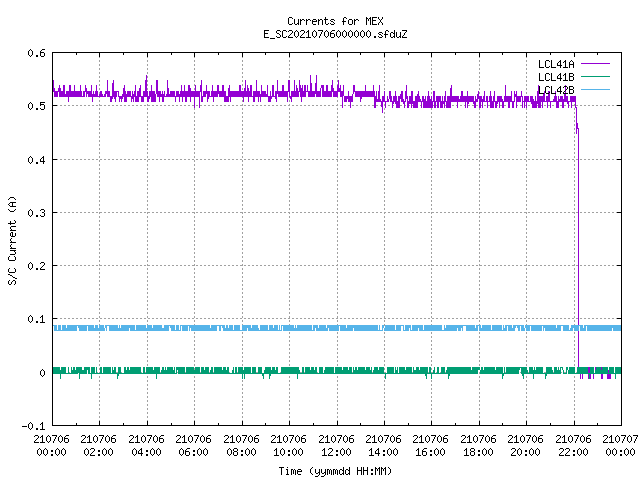Click the 210706 04:00 x-axis tick label
This screenshot has width=640, height=480.
146,445
